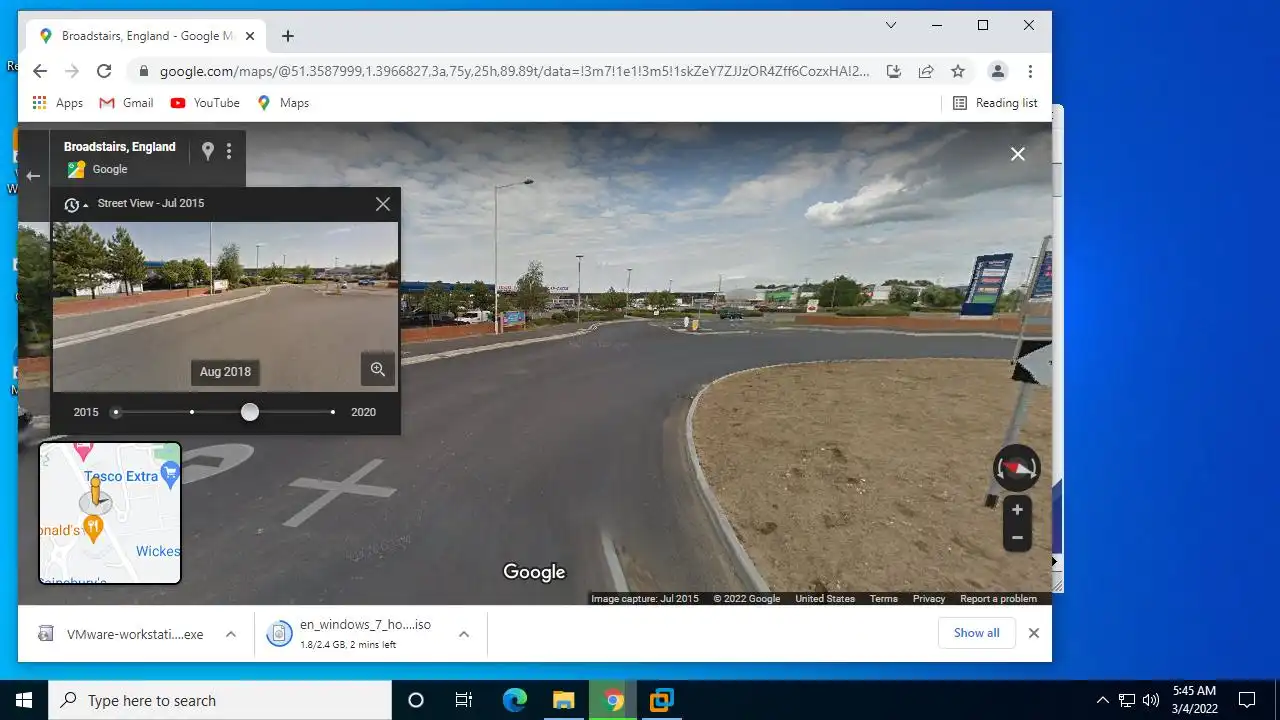
Task: Open the minimap with pegman
Action: click(x=110, y=513)
